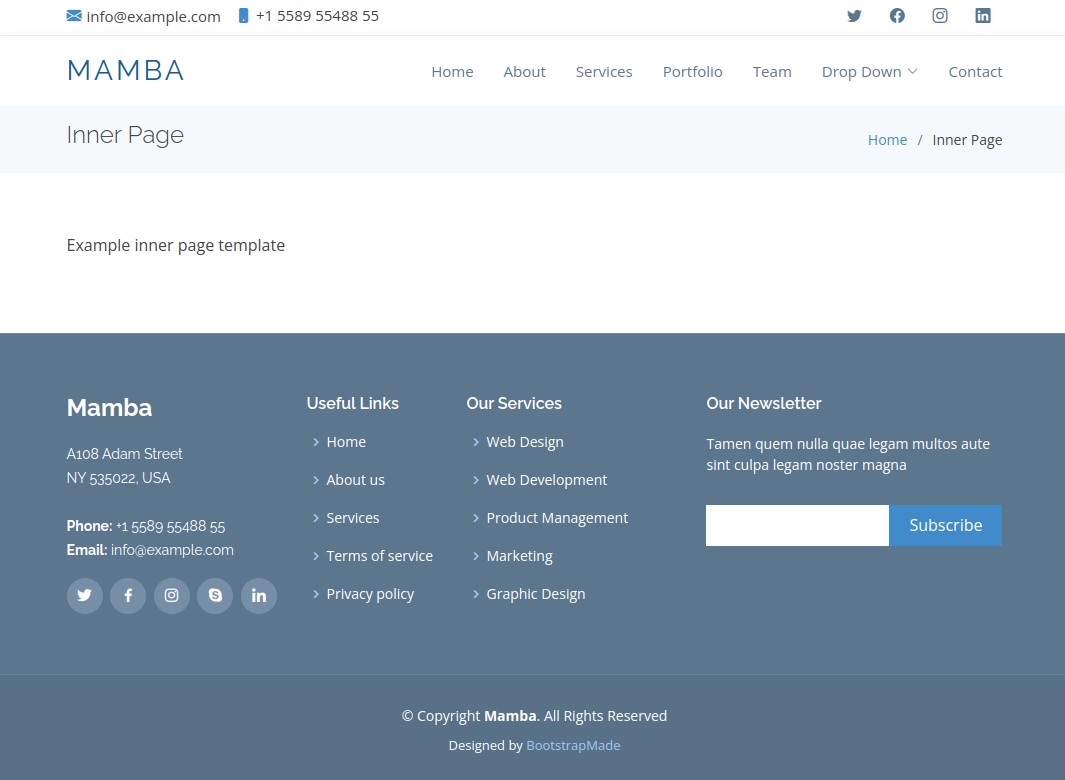This screenshot has width=1065, height=780.
Task: Expand the Drop Down navigation menu
Action: pos(869,72)
